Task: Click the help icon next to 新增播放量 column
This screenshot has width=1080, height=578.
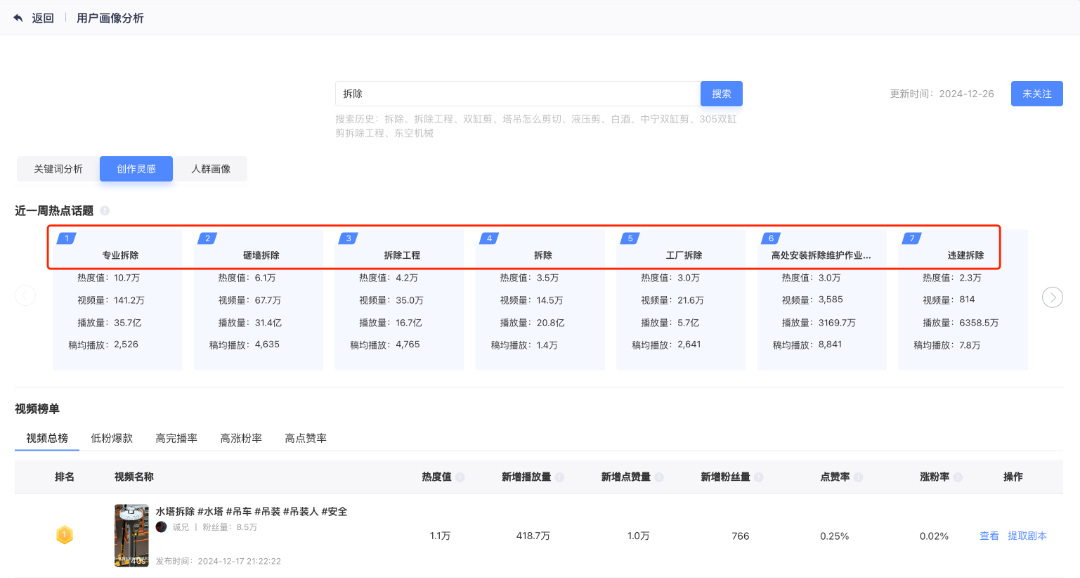Action: (x=559, y=478)
